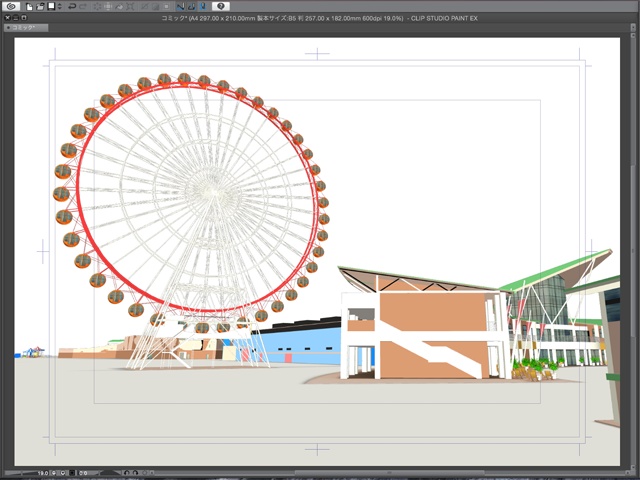Open the CLIP STUDIO launcher icon
The image size is (640, 480).
click(11, 6)
